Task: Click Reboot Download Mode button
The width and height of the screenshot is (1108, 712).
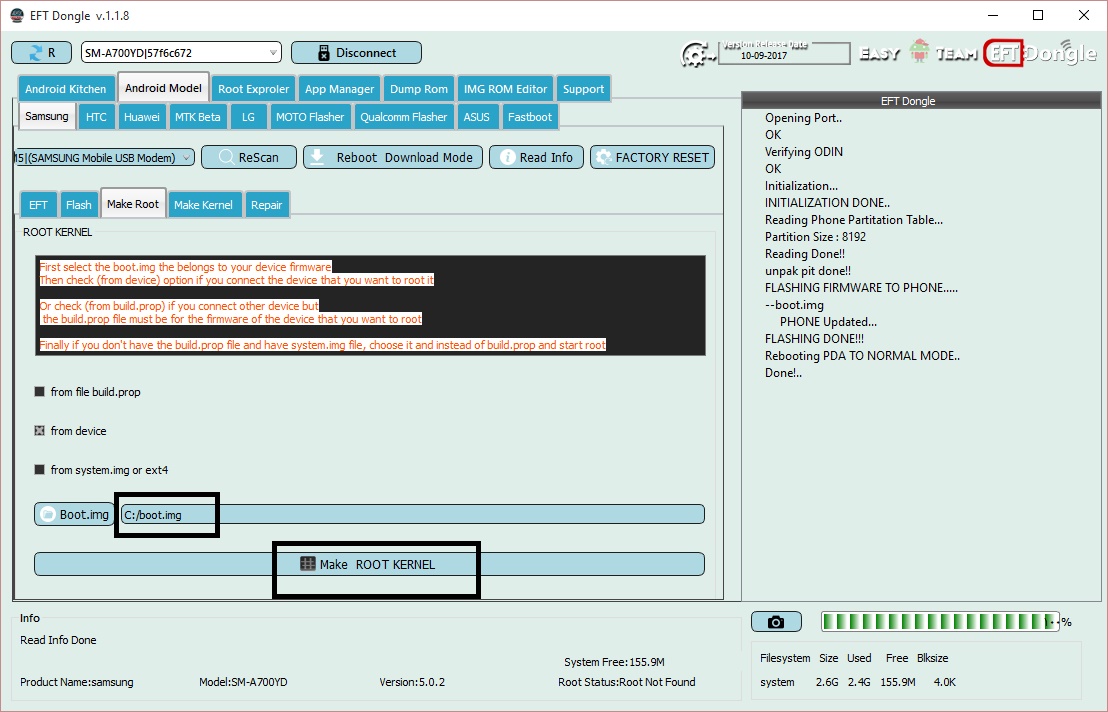Action: point(393,158)
